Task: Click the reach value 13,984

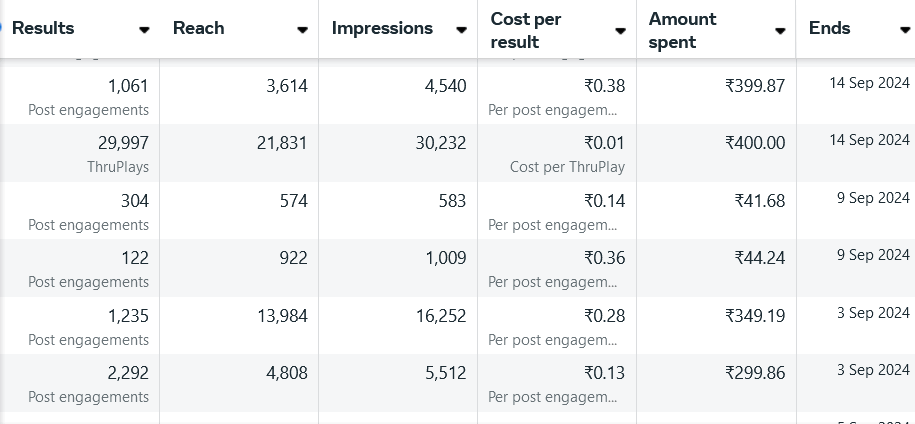Action: (282, 316)
